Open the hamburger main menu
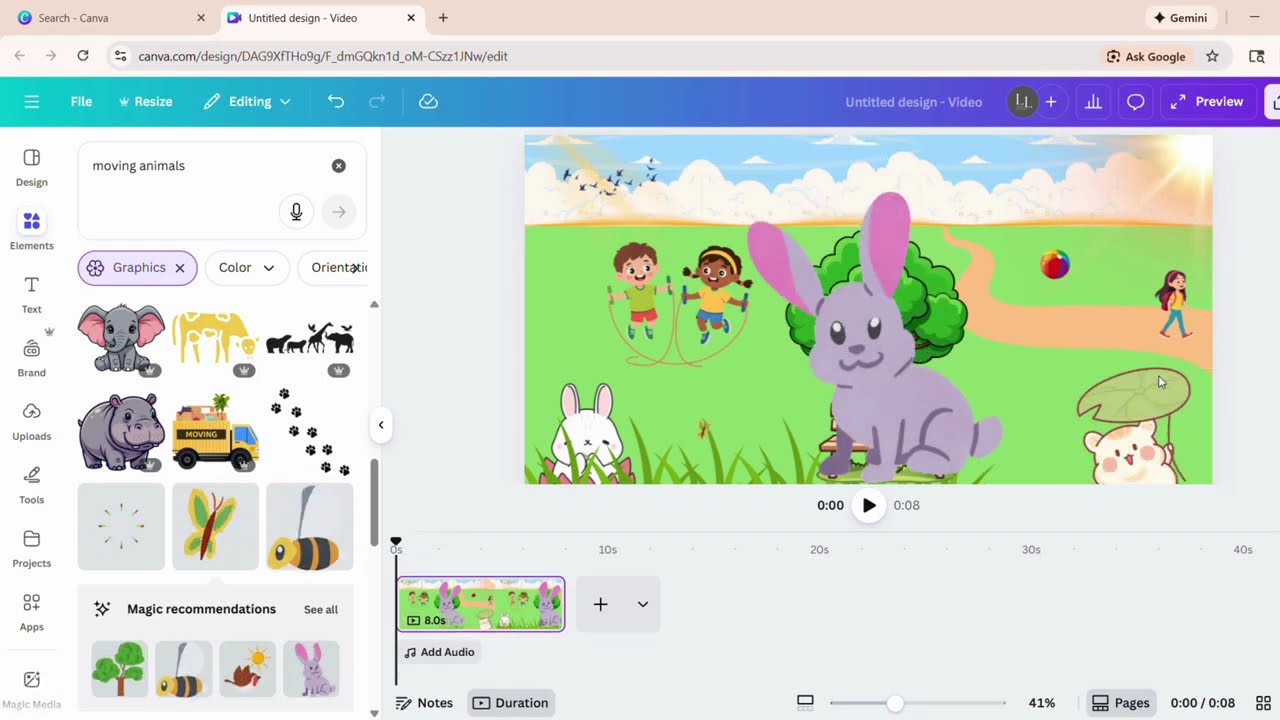Screen dimensions: 1280x720 32,101
